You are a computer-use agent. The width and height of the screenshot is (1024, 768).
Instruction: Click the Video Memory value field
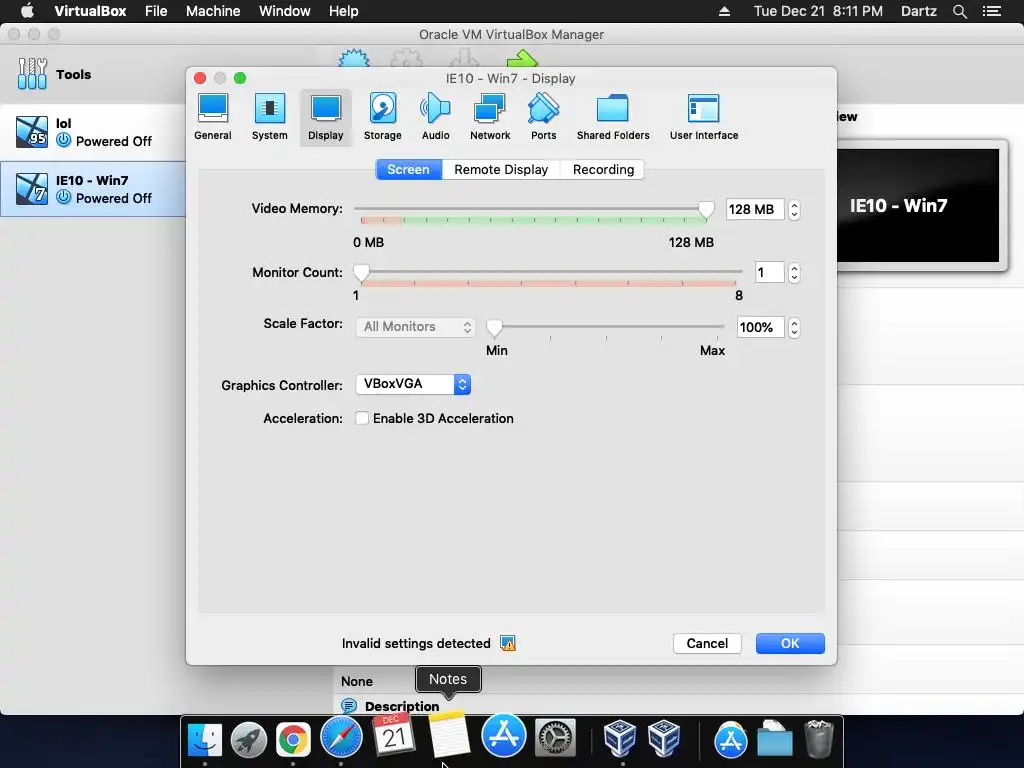[x=755, y=210]
